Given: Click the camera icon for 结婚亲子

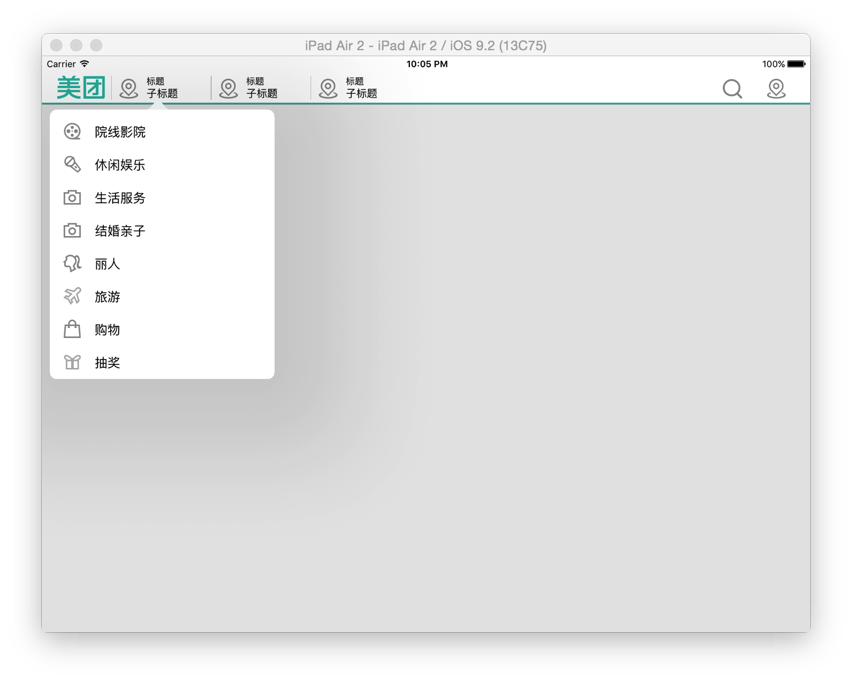Looking at the screenshot, I should [72, 230].
